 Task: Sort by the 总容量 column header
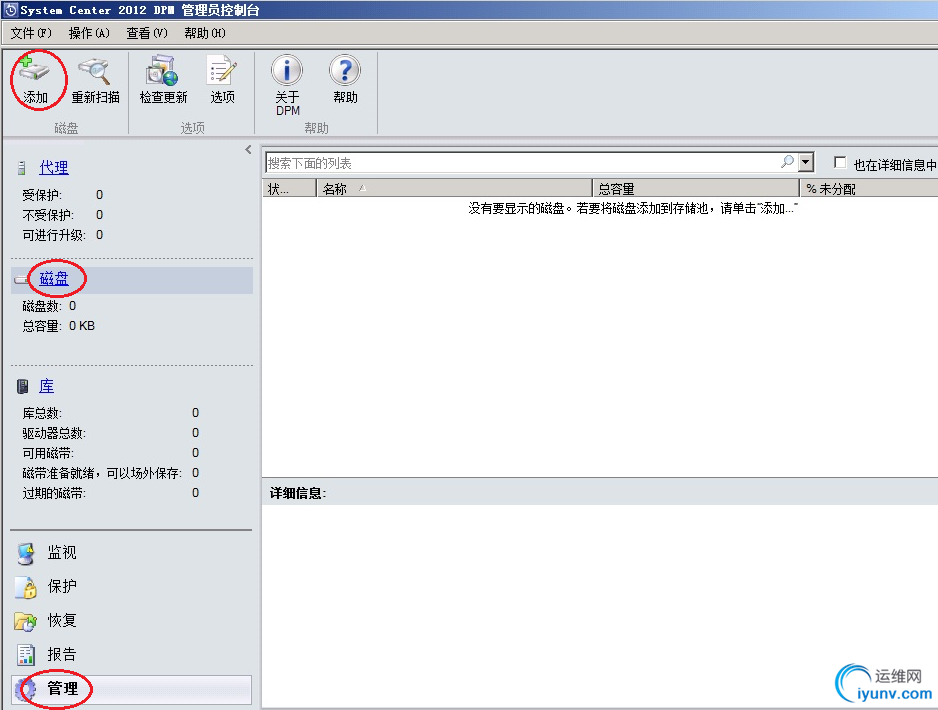tap(696, 189)
